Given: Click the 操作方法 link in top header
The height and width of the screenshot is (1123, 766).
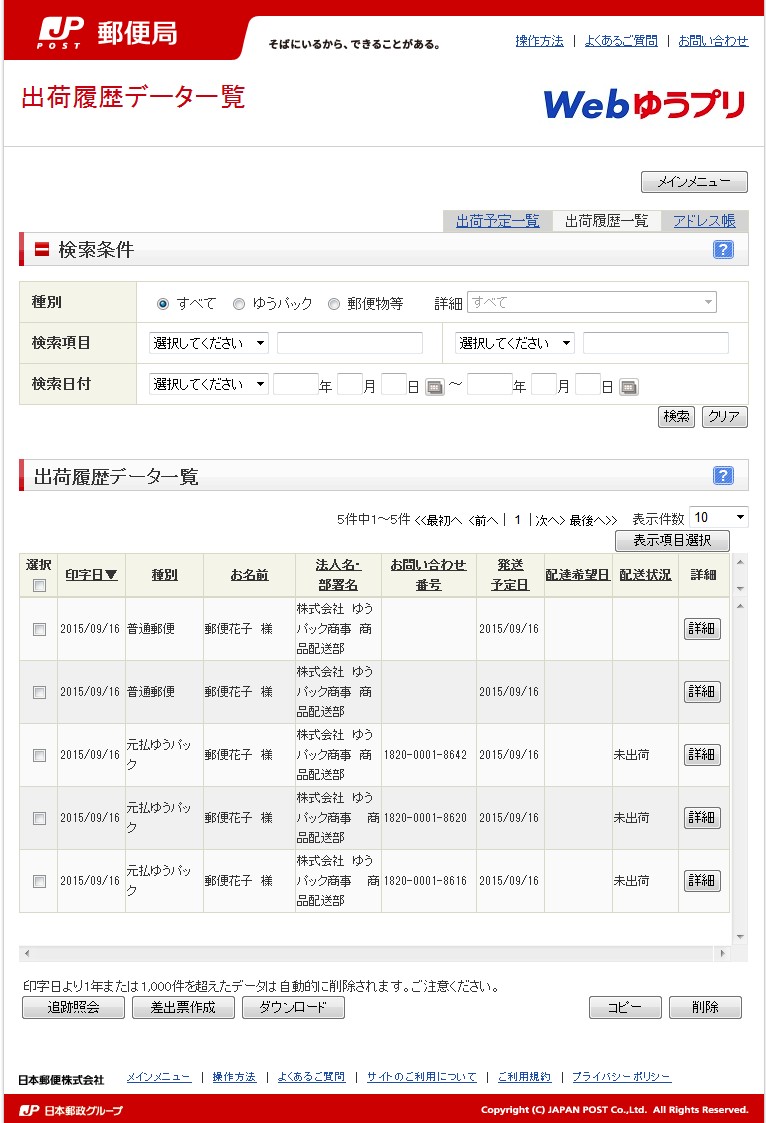Looking at the screenshot, I should [x=539, y=41].
